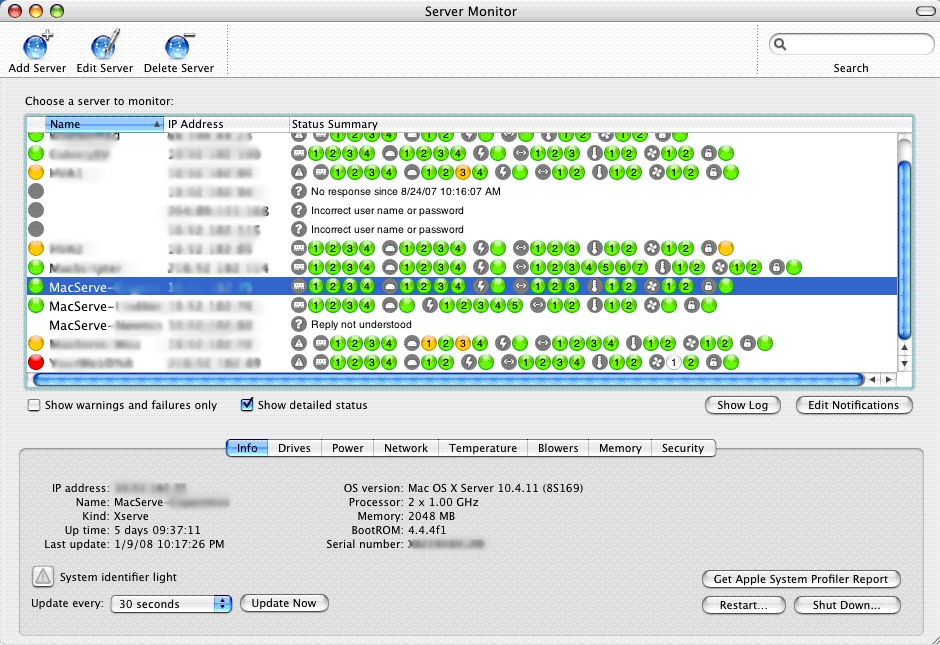The image size is (940, 645).
Task: Sort by the Name column header
Action: point(104,124)
